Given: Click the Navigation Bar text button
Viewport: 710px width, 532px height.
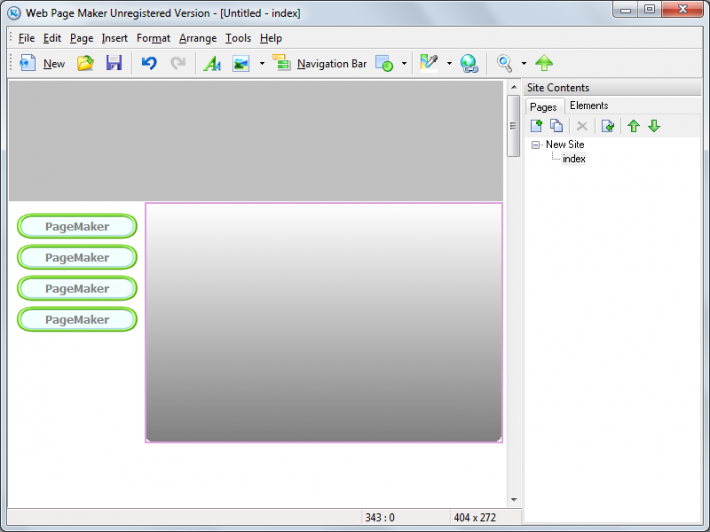Looking at the screenshot, I should [x=331, y=64].
